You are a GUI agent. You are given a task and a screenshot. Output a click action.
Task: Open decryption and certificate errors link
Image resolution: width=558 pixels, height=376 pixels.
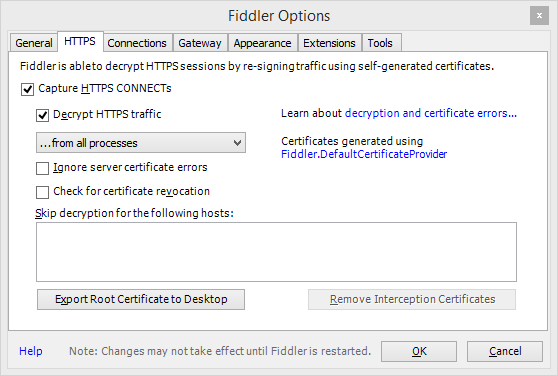[x=431, y=113]
